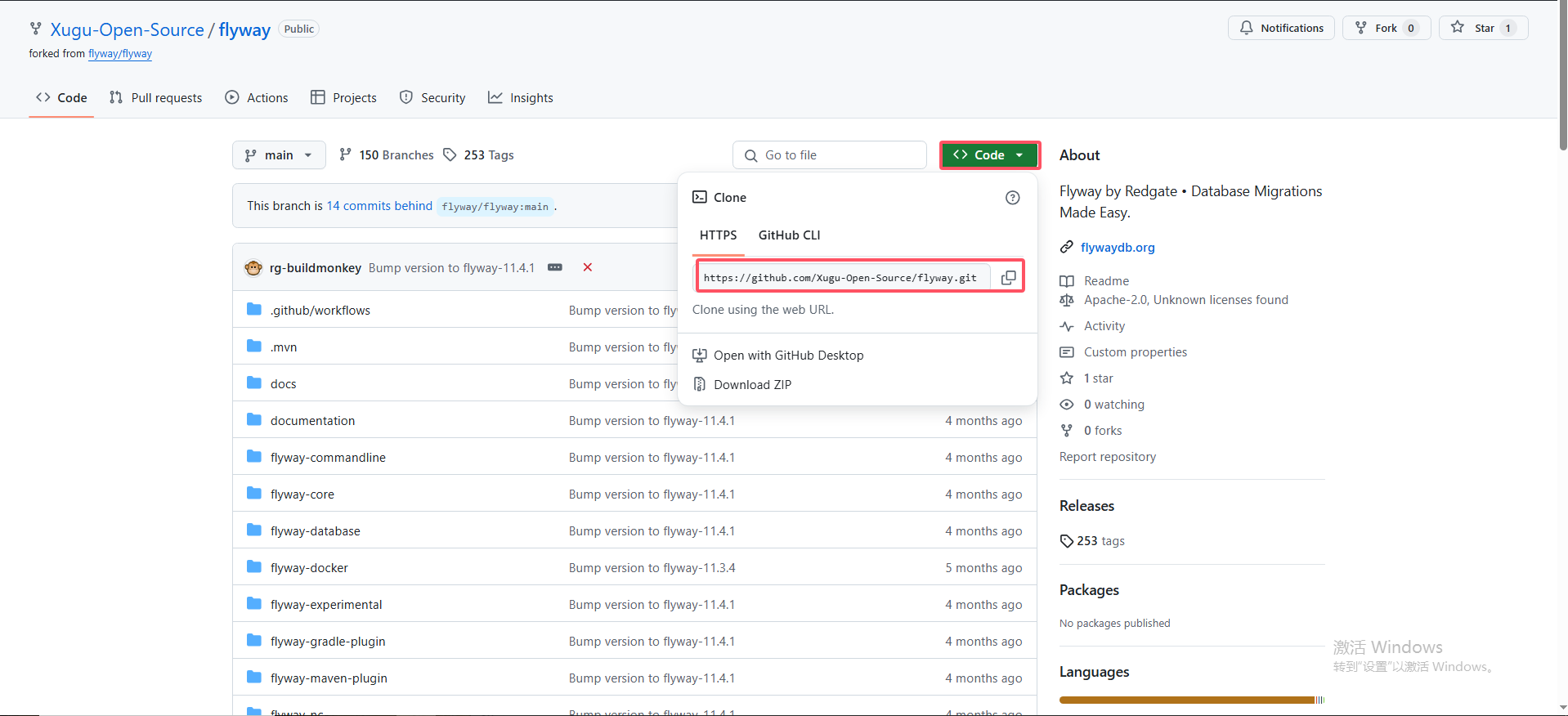Screen dimensions: 1568x716
Task: Click the failed status red X icon
Action: pyautogui.click(x=587, y=267)
